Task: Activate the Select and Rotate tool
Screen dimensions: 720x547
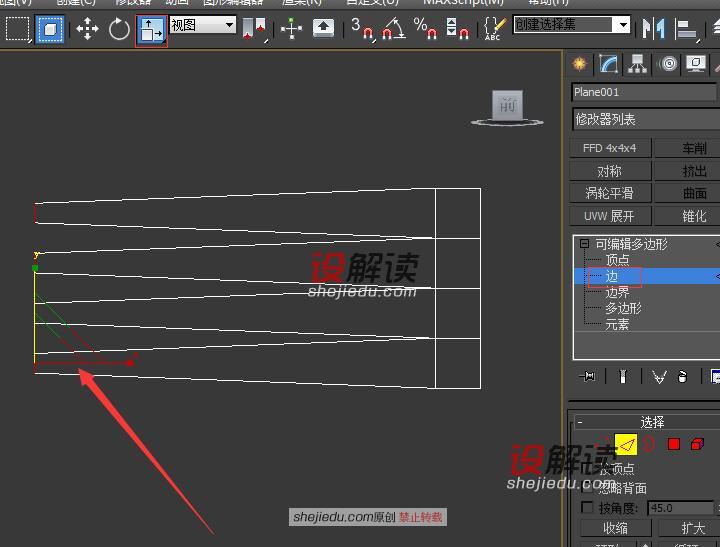Action: point(119,29)
